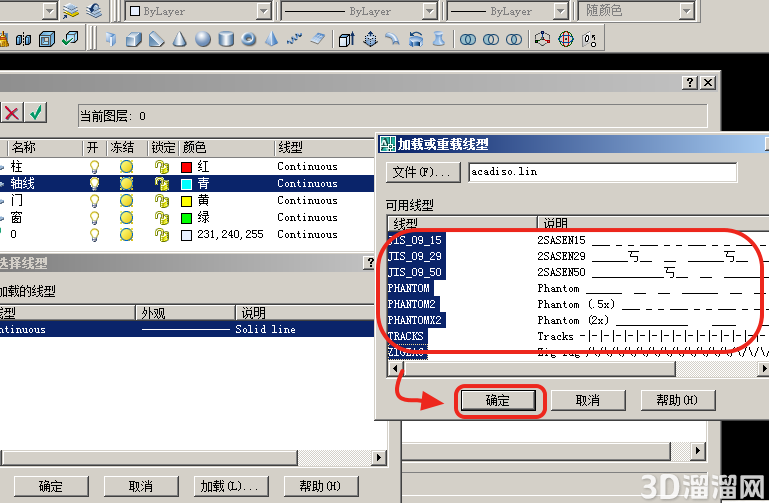Toggle on/off bulb for layer 柱
The image size is (769, 503).
point(94,167)
